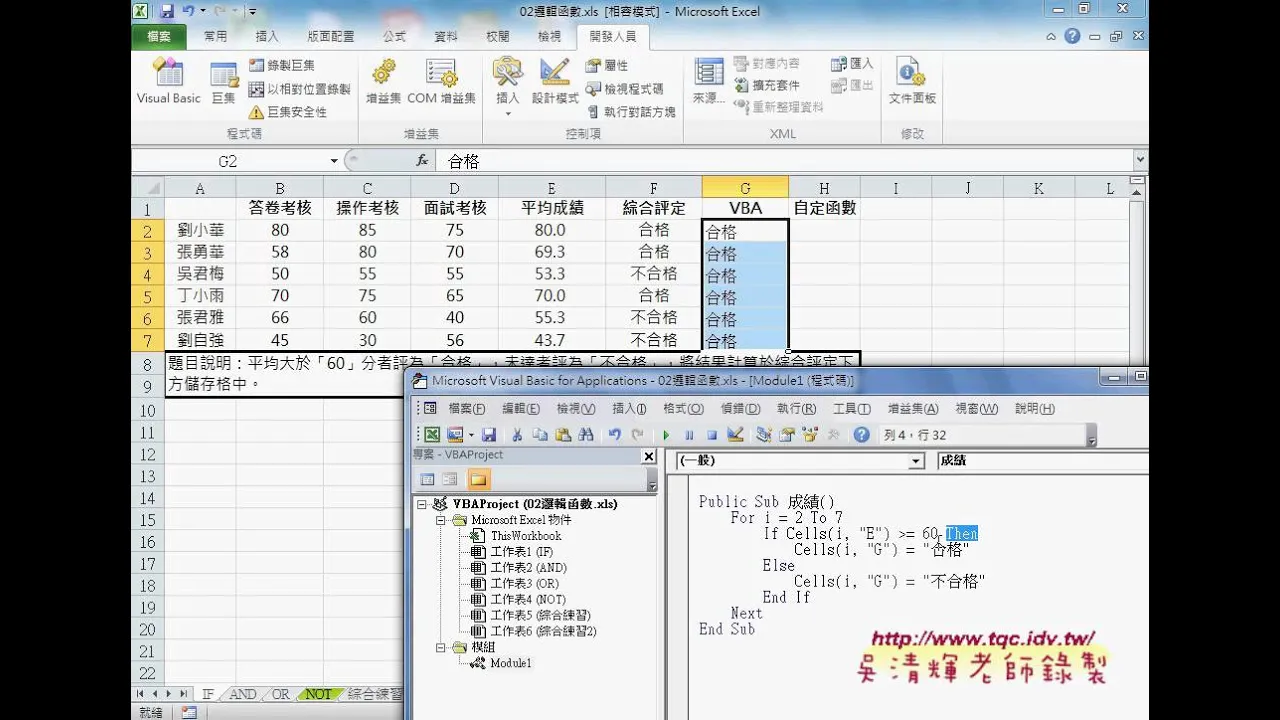The image size is (1280, 720).
Task: Break execution with pause button
Action: click(x=689, y=435)
